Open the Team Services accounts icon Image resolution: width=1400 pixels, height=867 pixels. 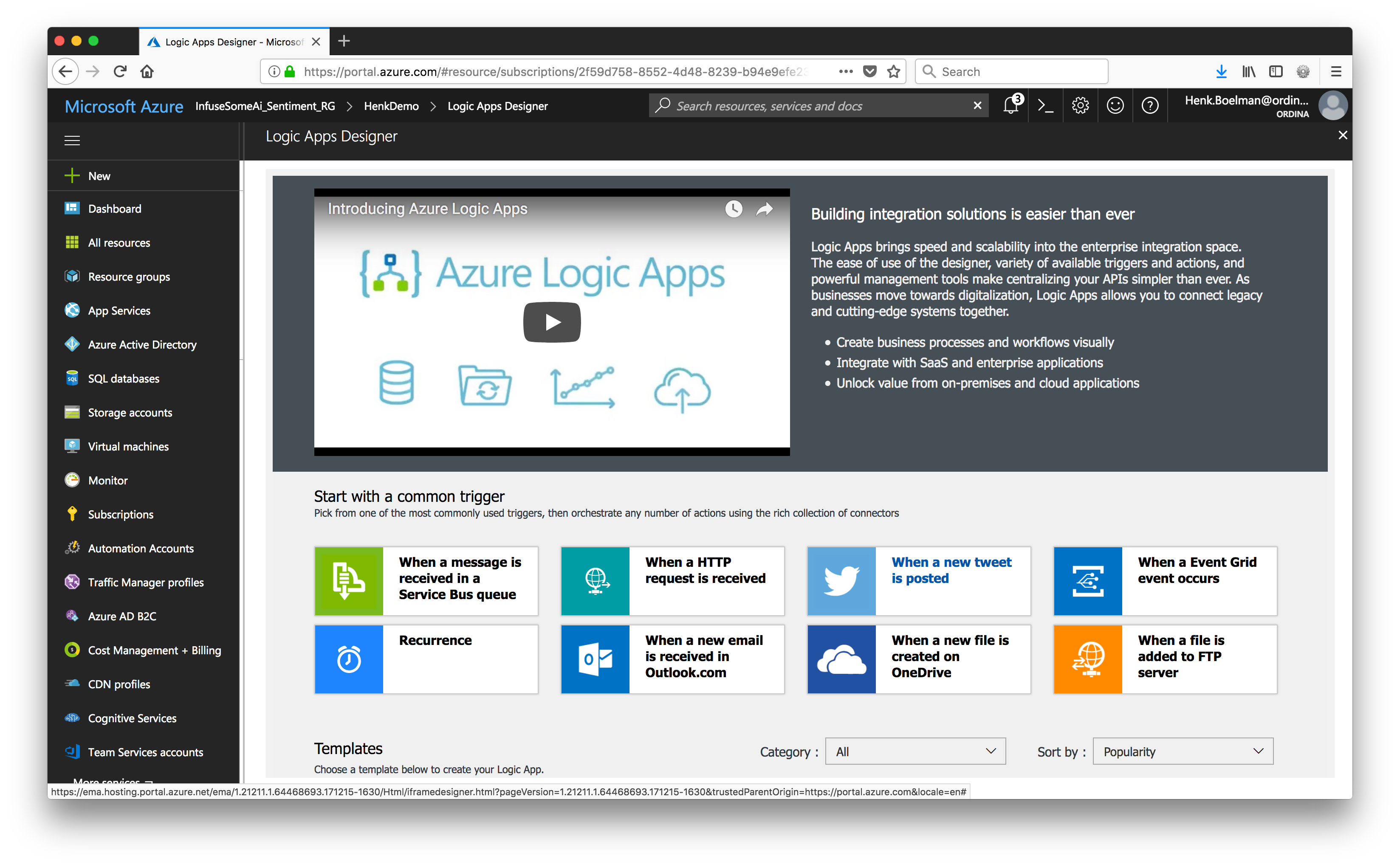click(x=72, y=751)
